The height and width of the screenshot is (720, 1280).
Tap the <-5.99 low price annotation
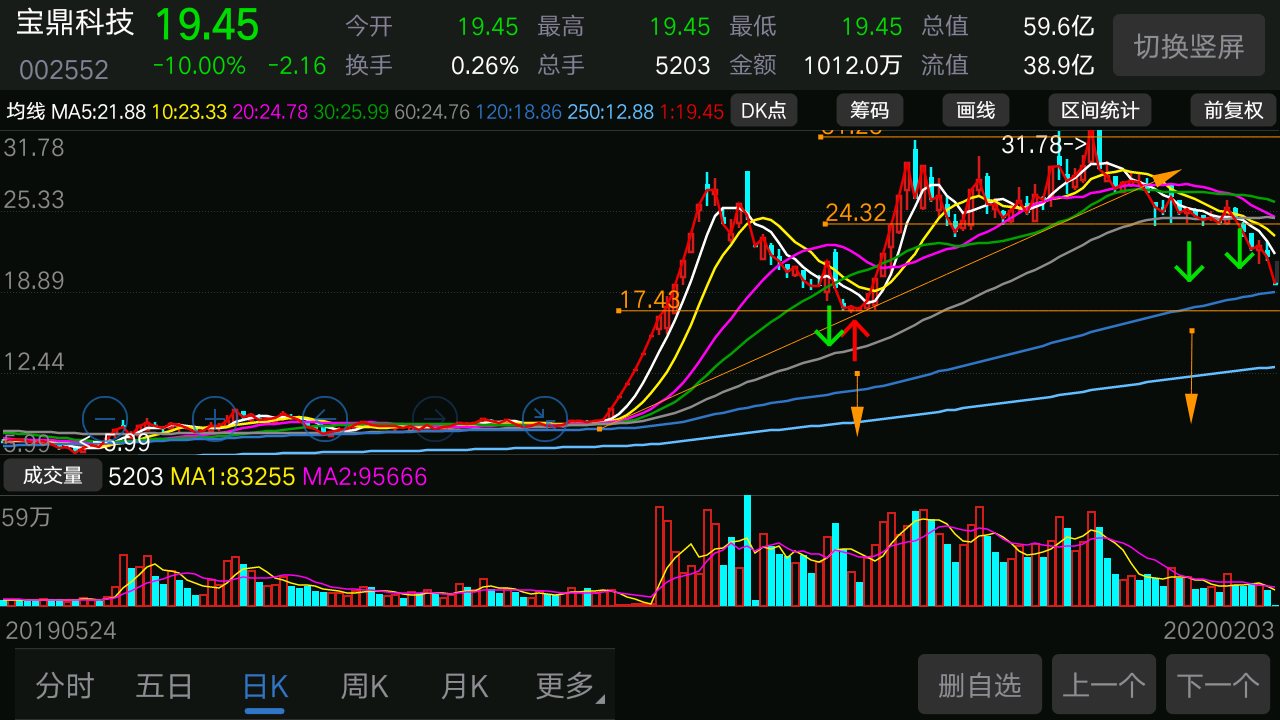click(x=114, y=441)
